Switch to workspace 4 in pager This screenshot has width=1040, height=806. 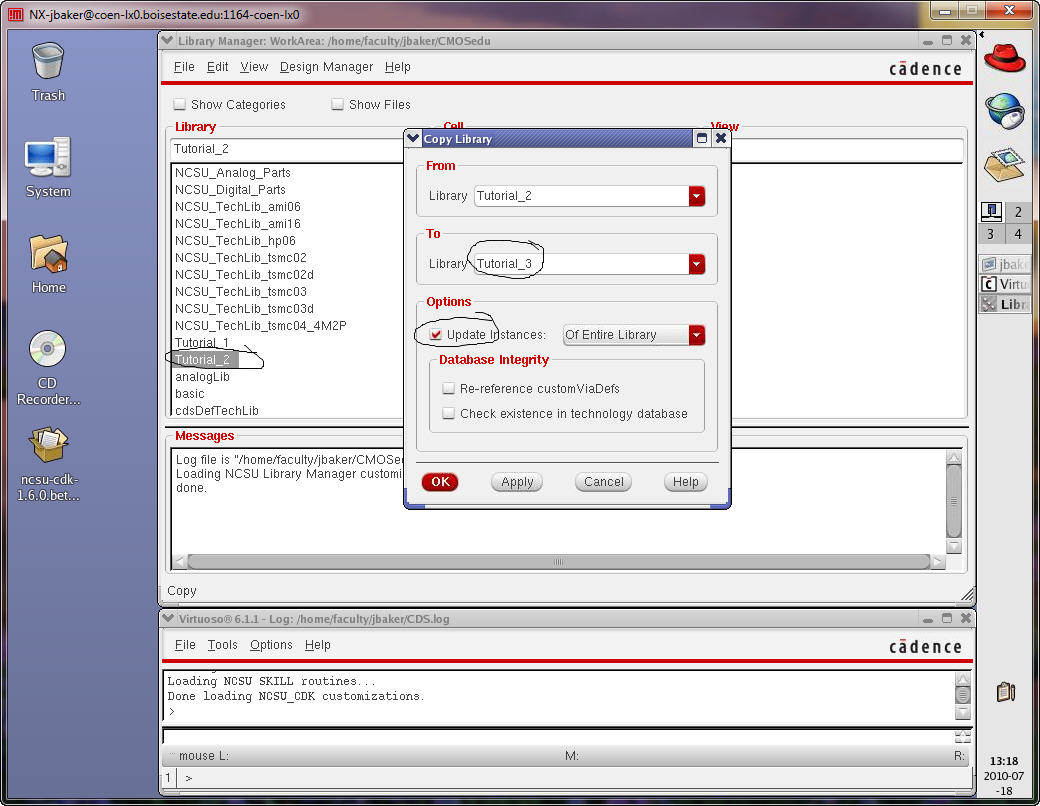coord(1017,234)
